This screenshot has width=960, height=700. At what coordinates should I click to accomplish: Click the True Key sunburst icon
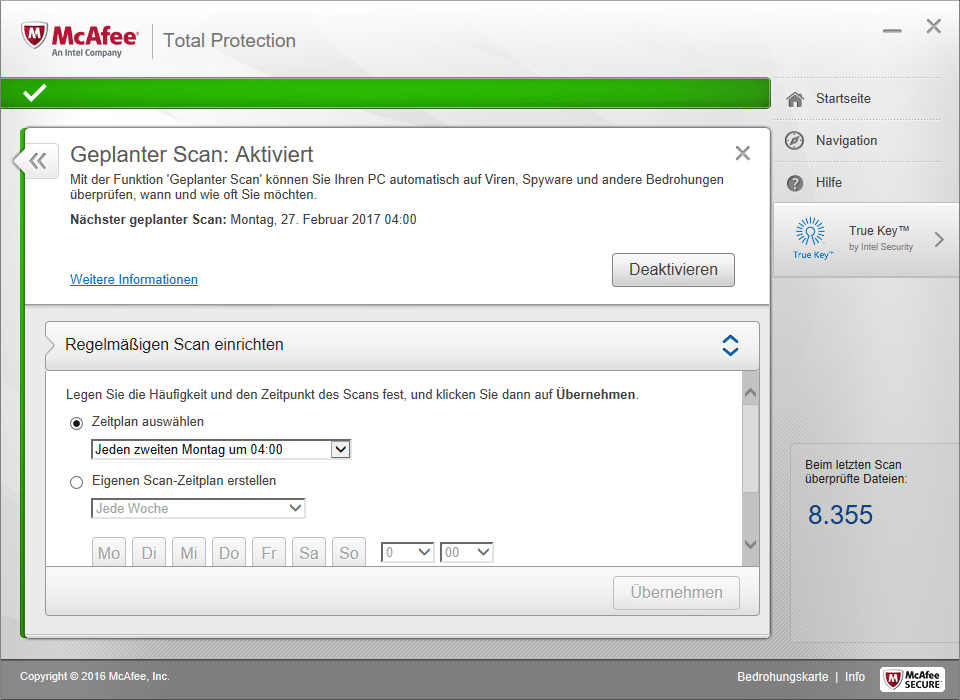coord(811,234)
